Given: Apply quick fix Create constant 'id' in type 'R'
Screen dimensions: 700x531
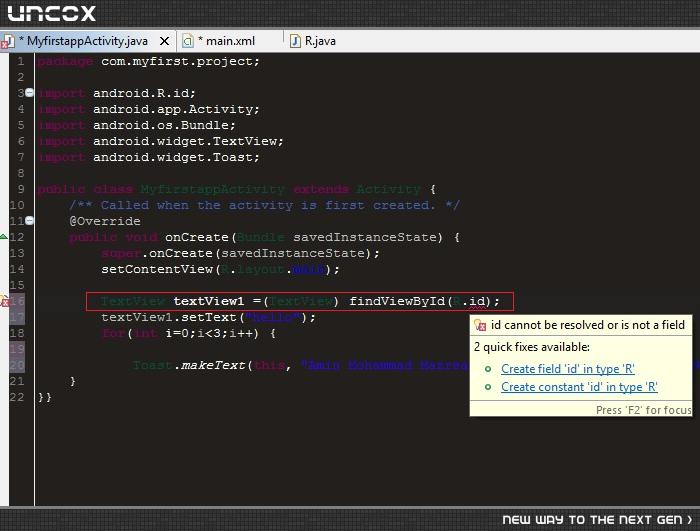Looking at the screenshot, I should click(579, 387).
